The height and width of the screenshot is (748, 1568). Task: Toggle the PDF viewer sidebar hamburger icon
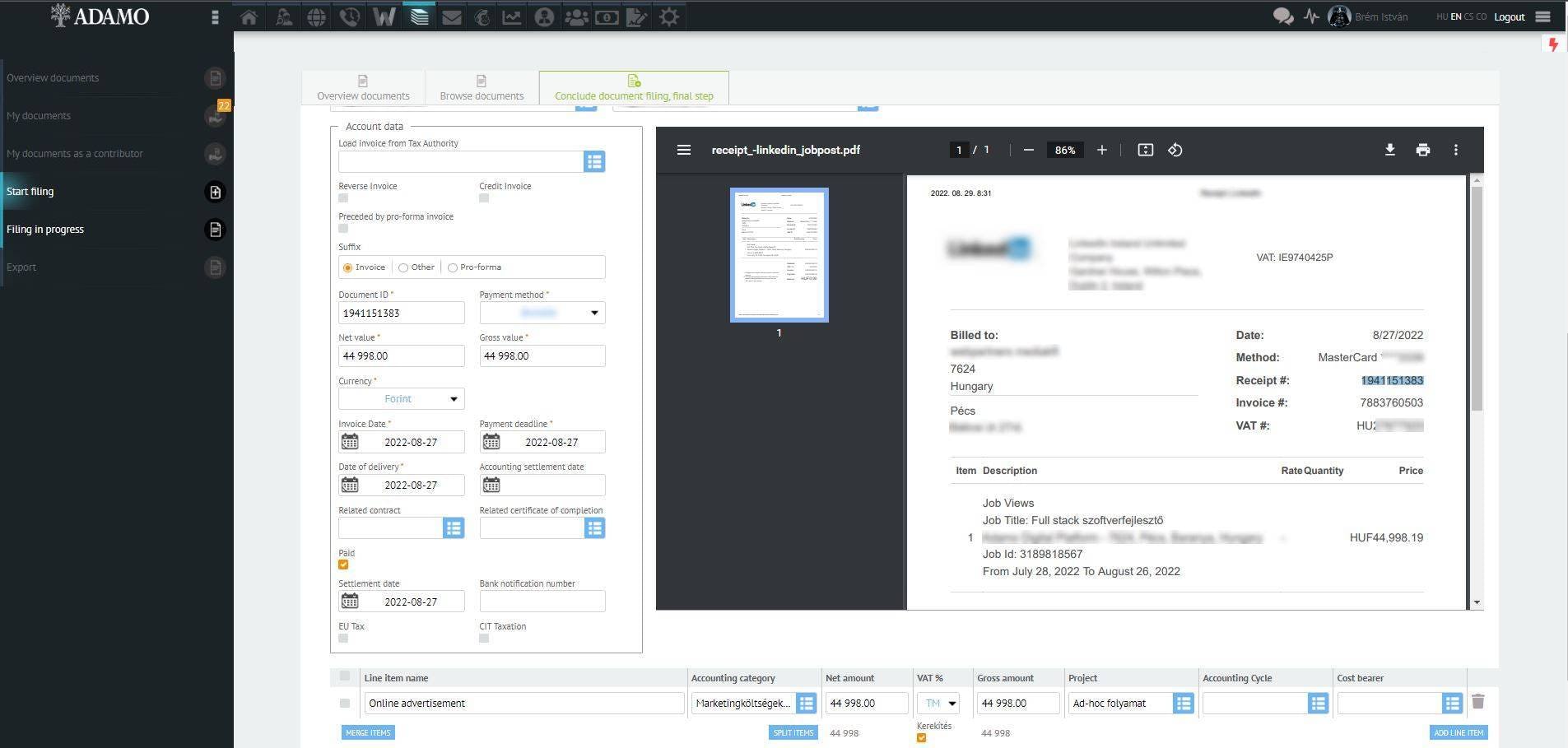[x=683, y=150]
